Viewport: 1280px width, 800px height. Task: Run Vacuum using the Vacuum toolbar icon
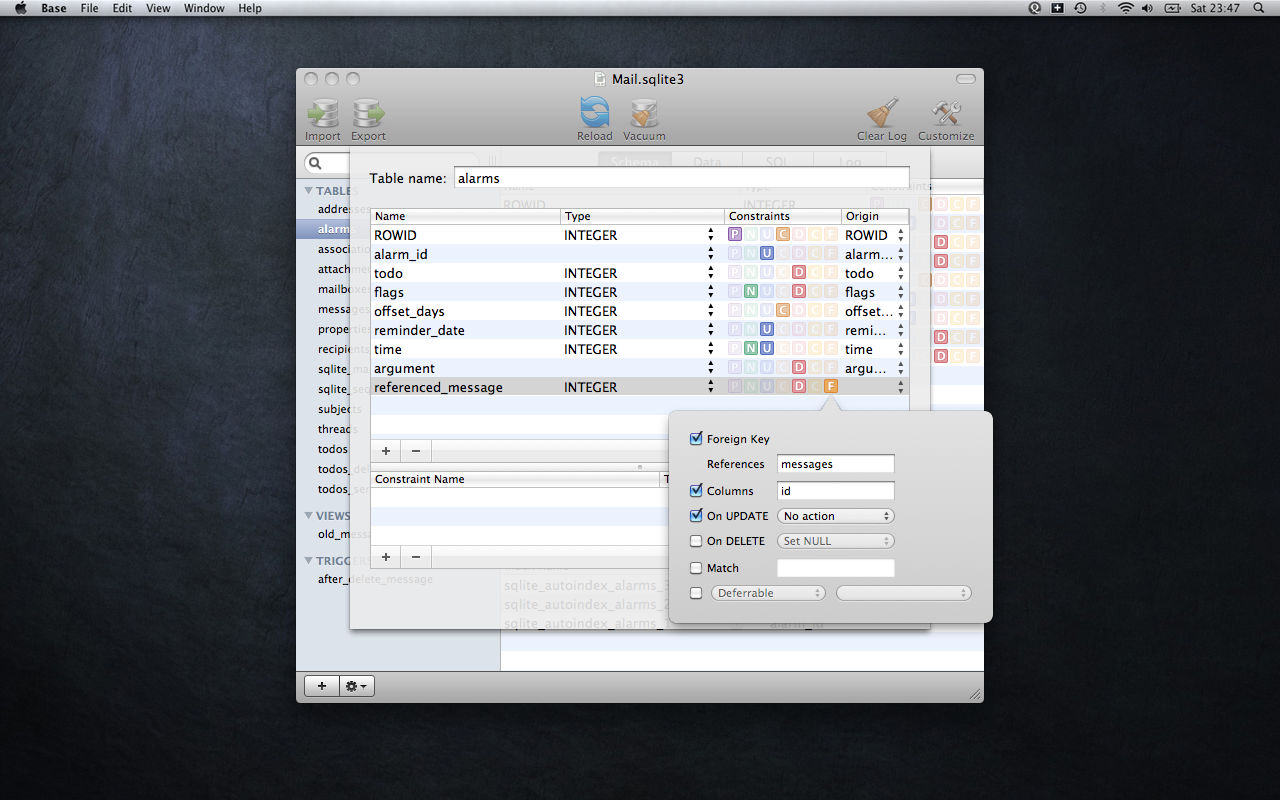click(x=643, y=113)
